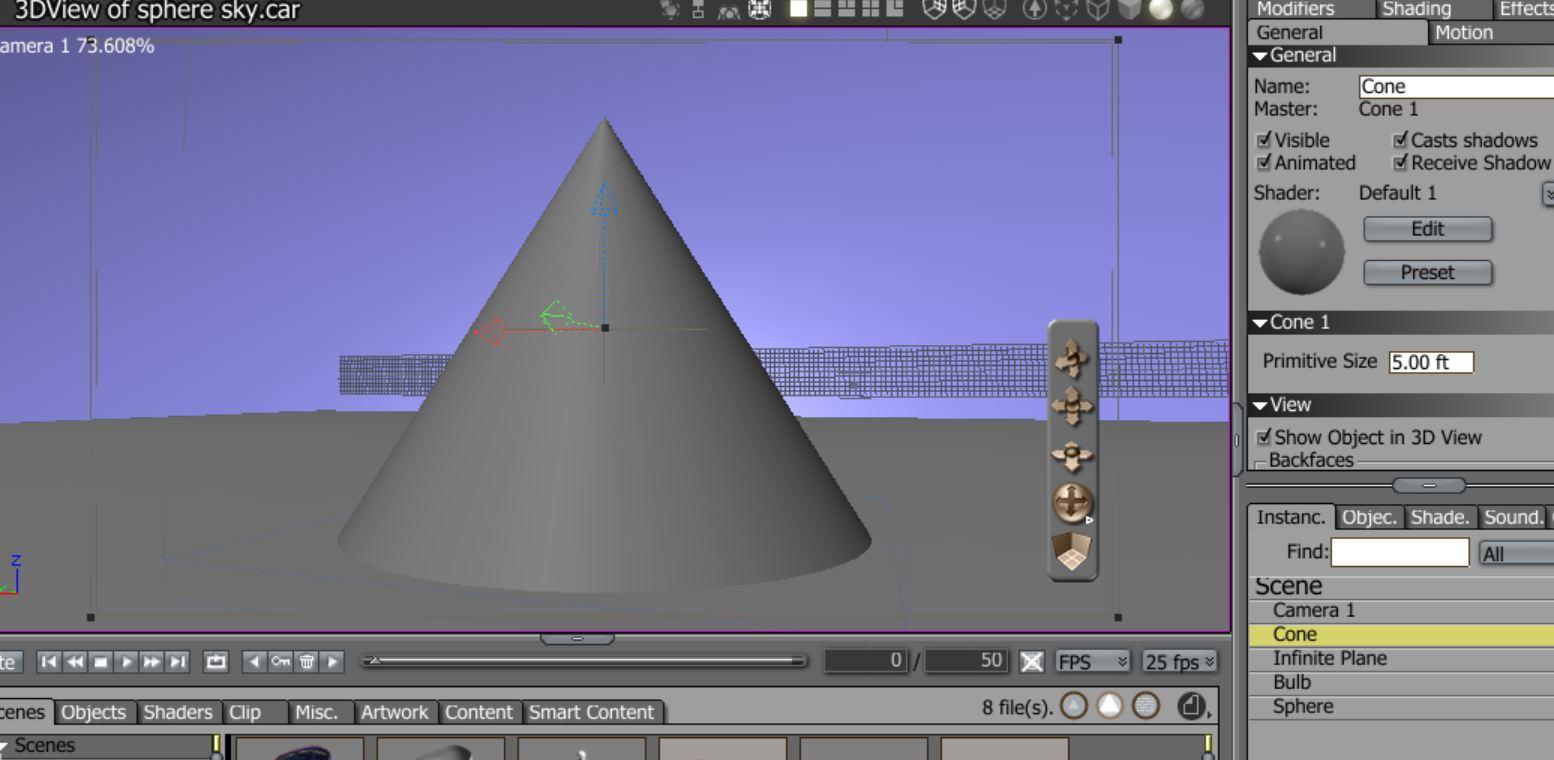Select Camera 1 in scene list
1554x760 pixels.
1401,610
